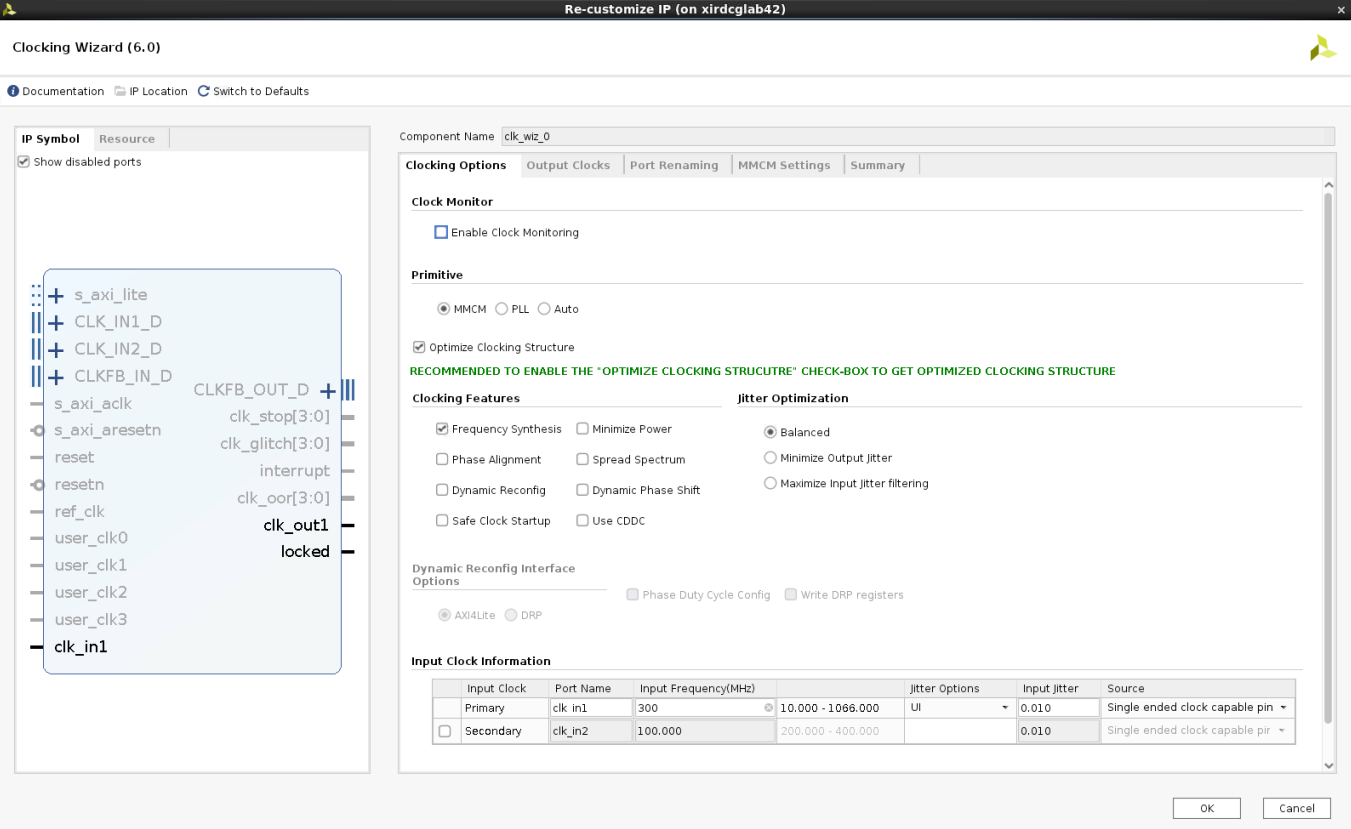Select PLL primitive radio button
The height and width of the screenshot is (829, 1351).
(502, 309)
